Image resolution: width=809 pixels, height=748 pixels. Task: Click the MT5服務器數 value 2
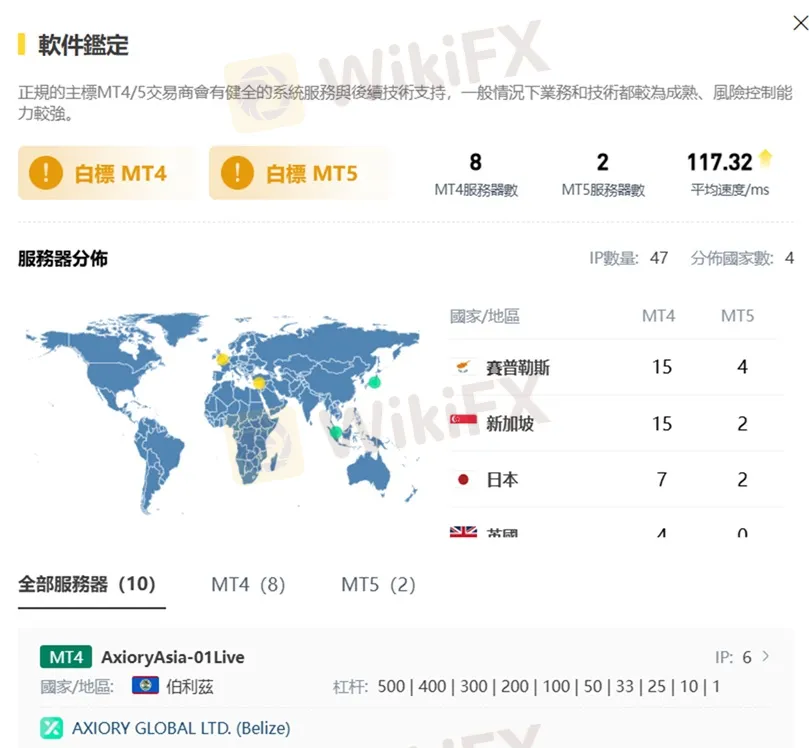pos(603,162)
